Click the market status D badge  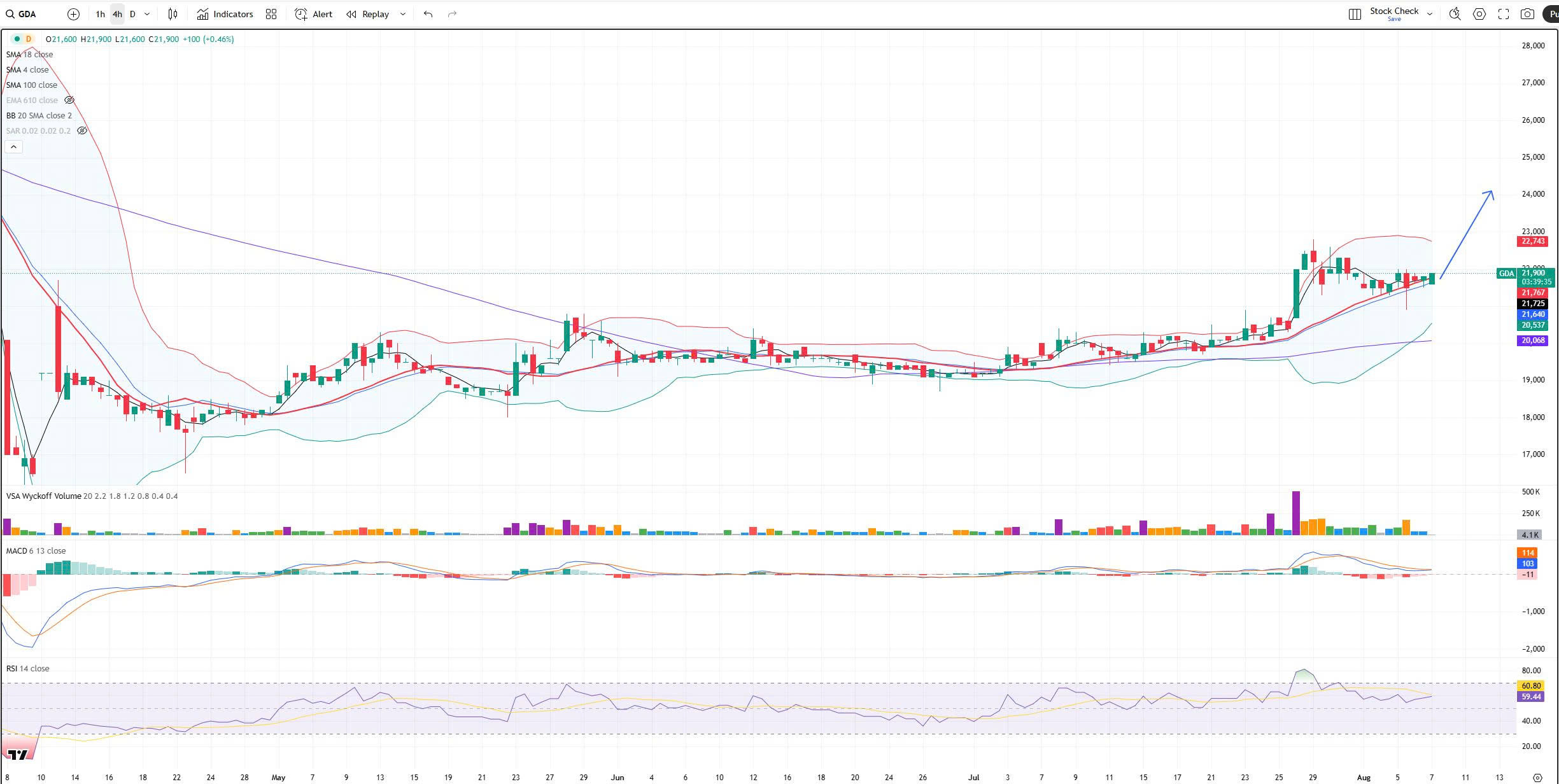tap(28, 39)
